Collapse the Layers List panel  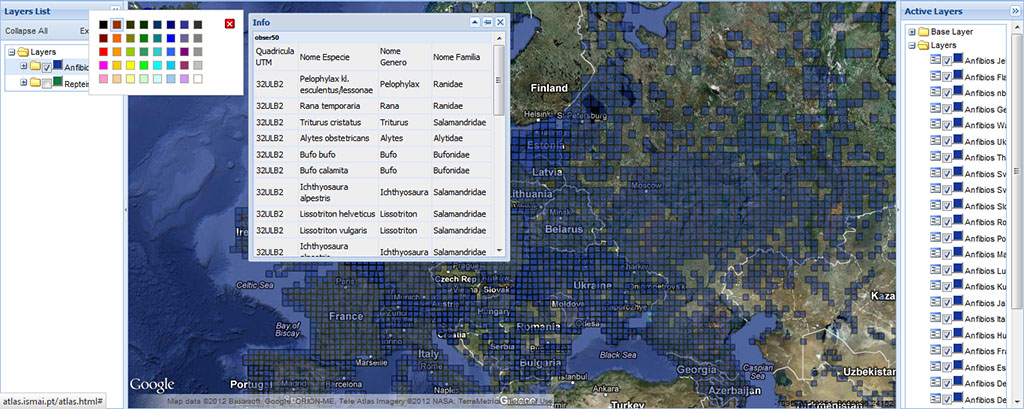click(x=115, y=10)
